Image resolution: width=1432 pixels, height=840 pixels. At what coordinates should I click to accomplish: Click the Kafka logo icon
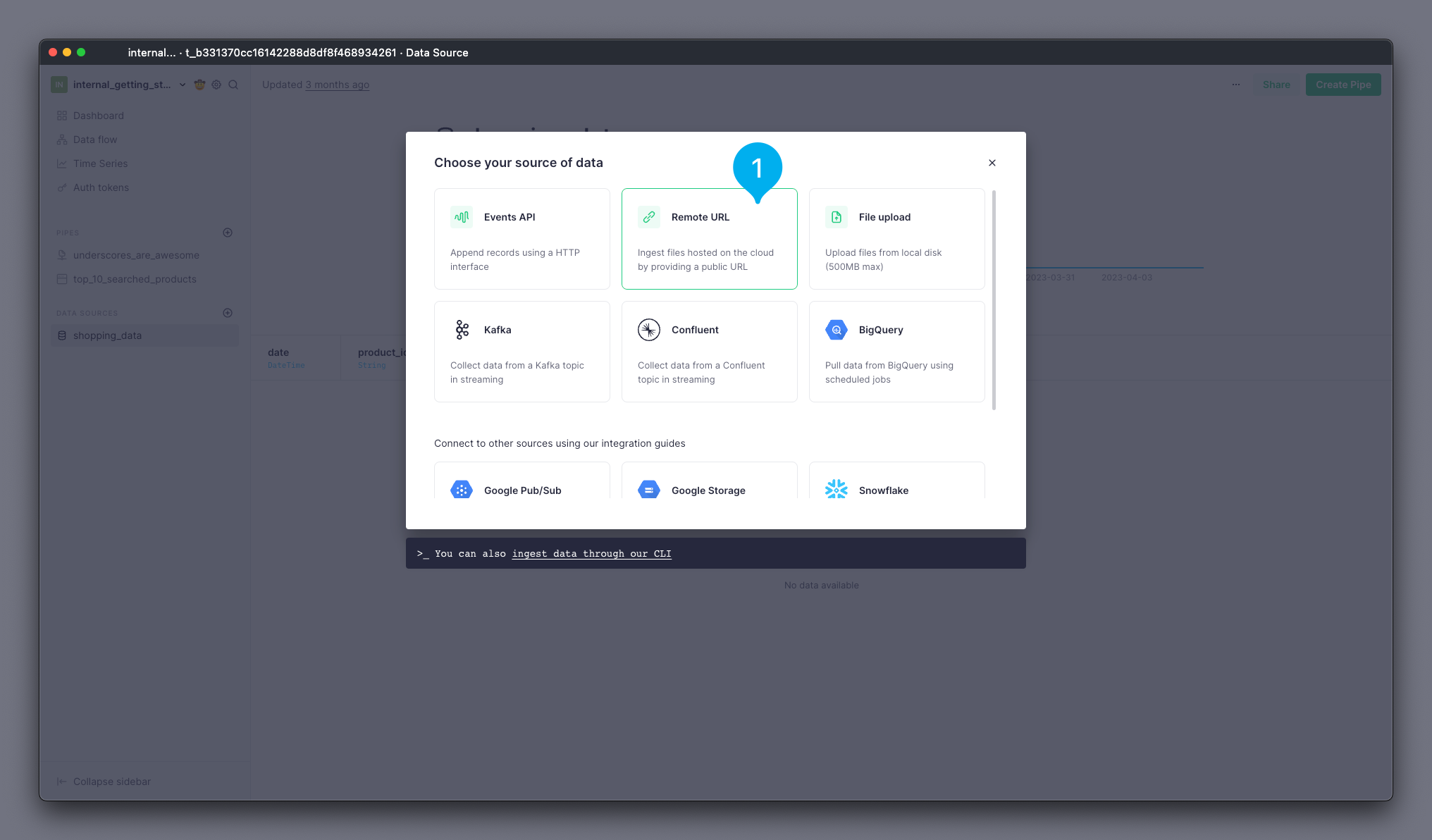(462, 330)
